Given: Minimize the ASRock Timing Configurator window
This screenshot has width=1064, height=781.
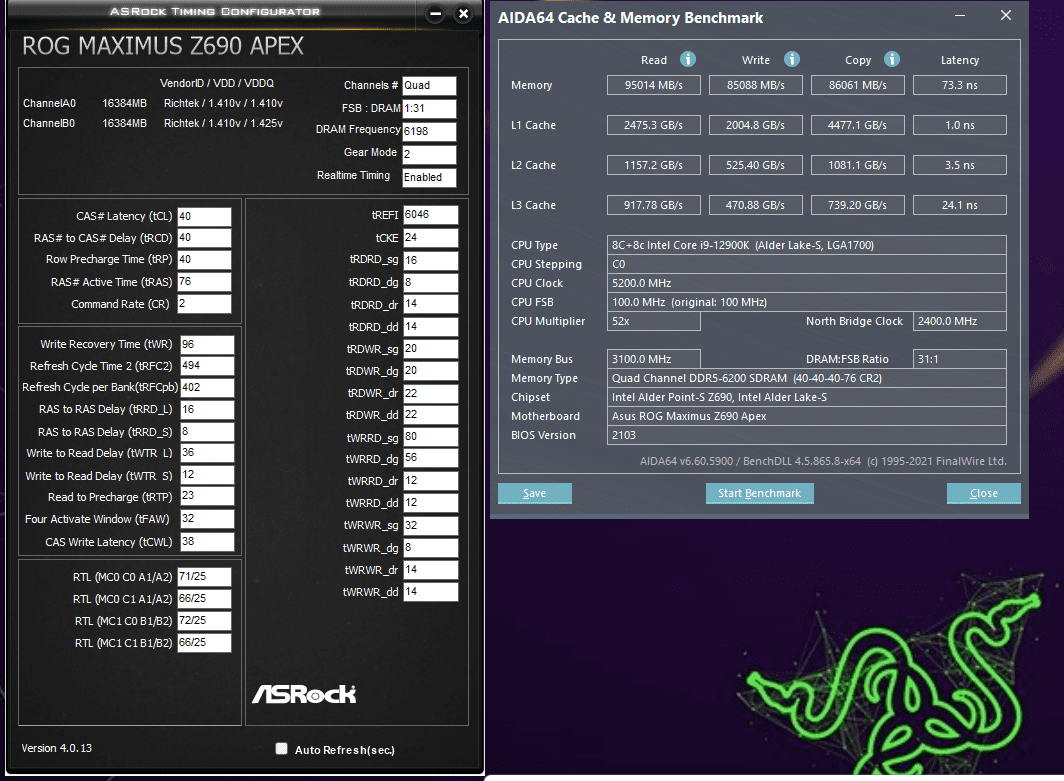Looking at the screenshot, I should 436,14.
